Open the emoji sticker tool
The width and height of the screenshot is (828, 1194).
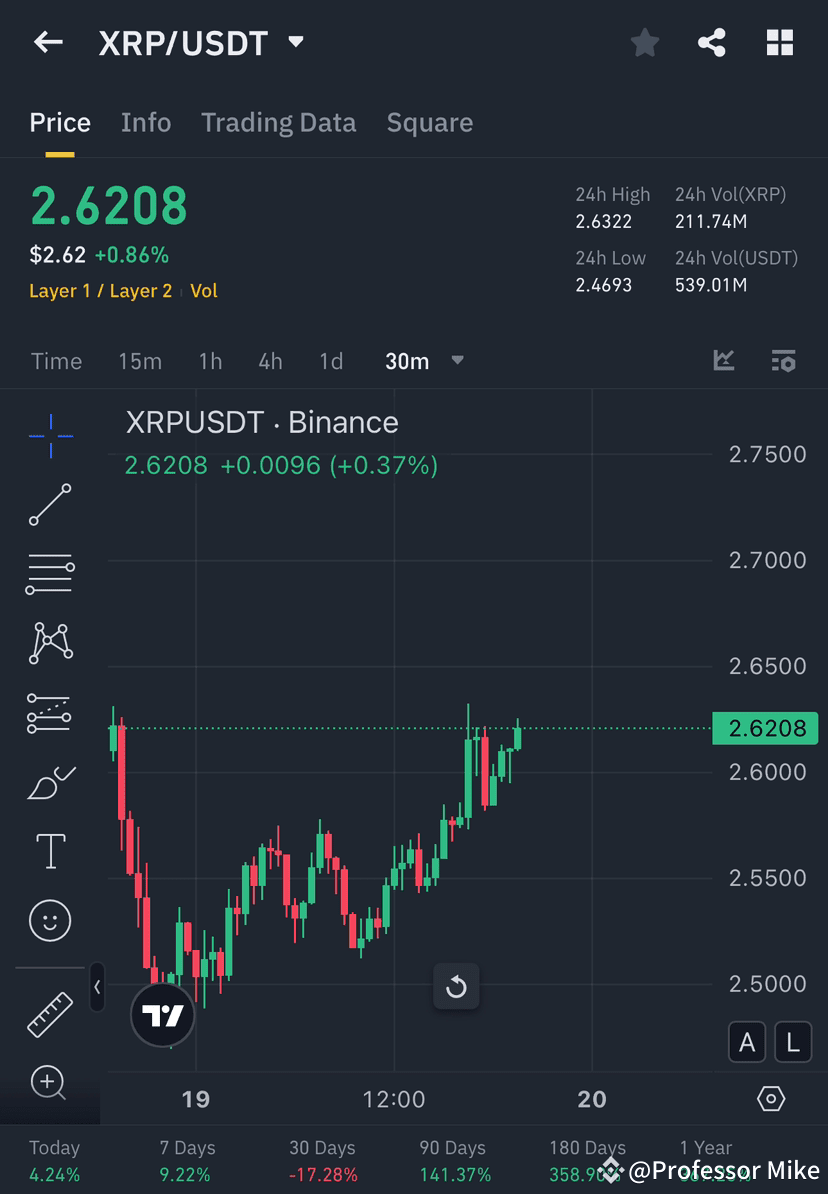point(50,920)
